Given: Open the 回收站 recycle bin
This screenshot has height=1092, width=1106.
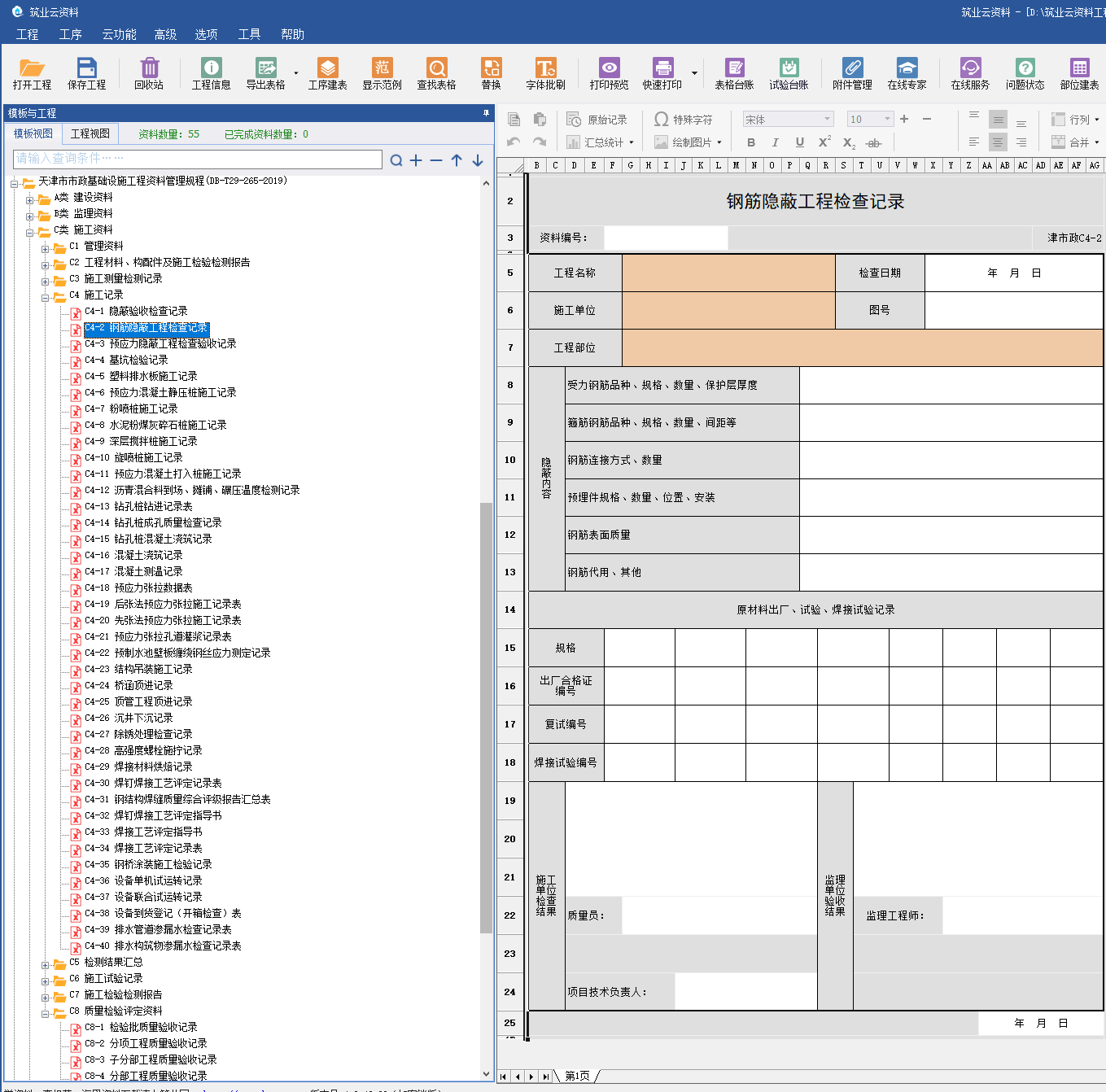Looking at the screenshot, I should click(x=149, y=73).
